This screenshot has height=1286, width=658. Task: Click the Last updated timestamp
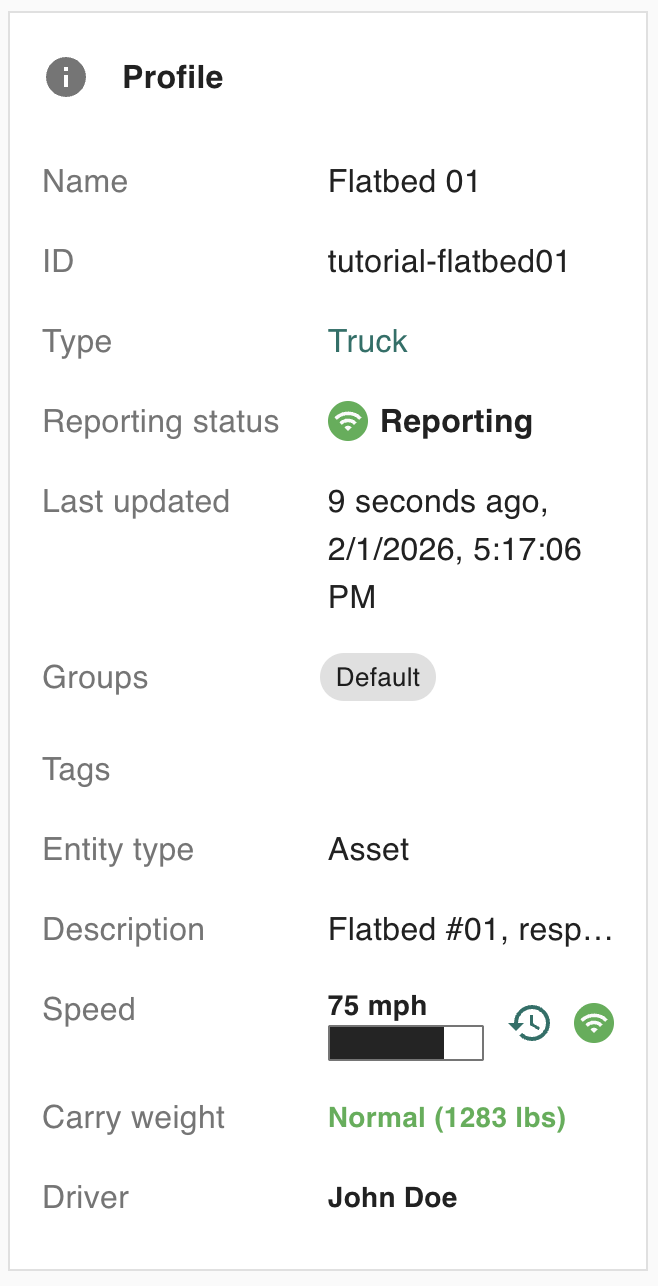tap(454, 549)
